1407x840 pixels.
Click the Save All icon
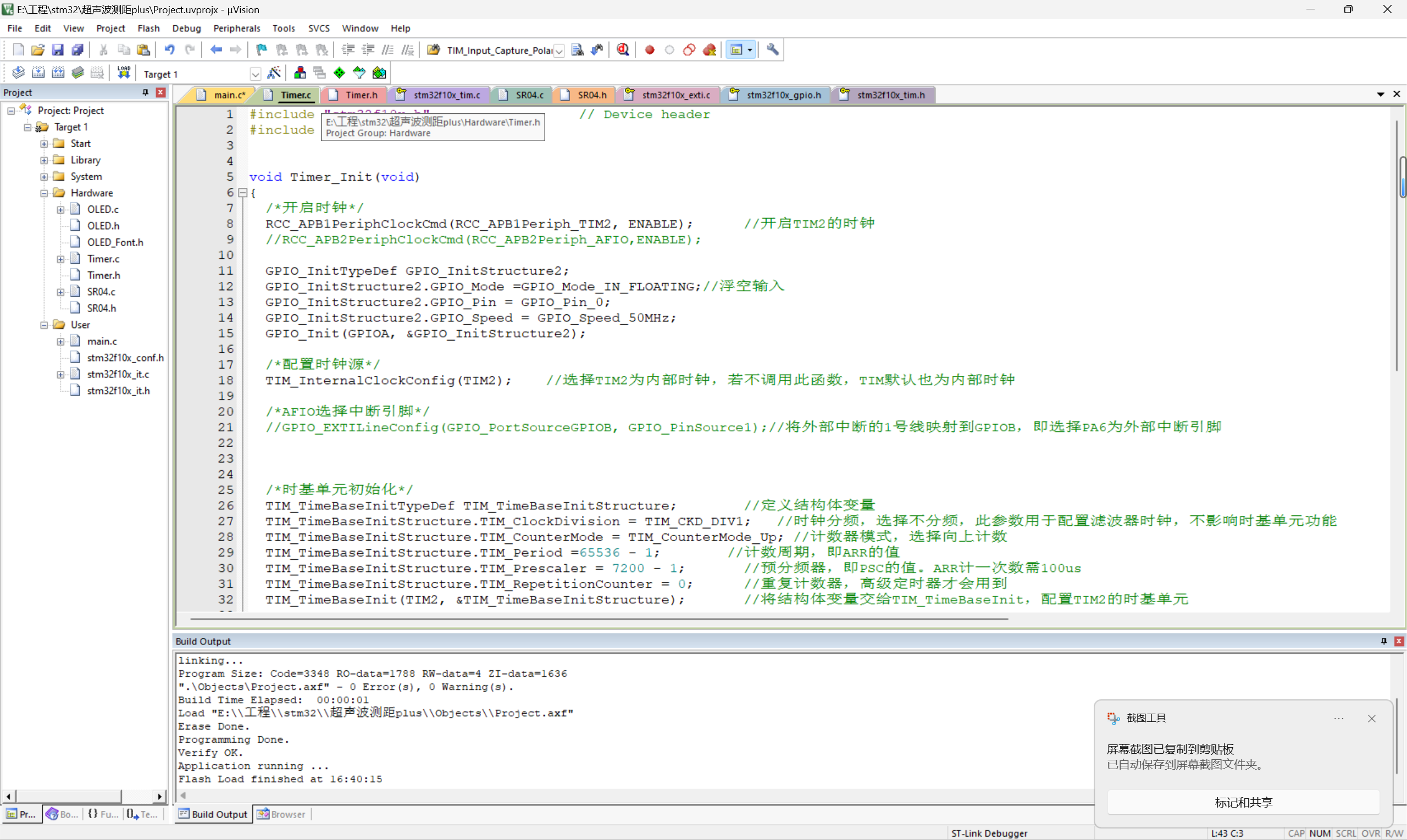tap(77, 50)
